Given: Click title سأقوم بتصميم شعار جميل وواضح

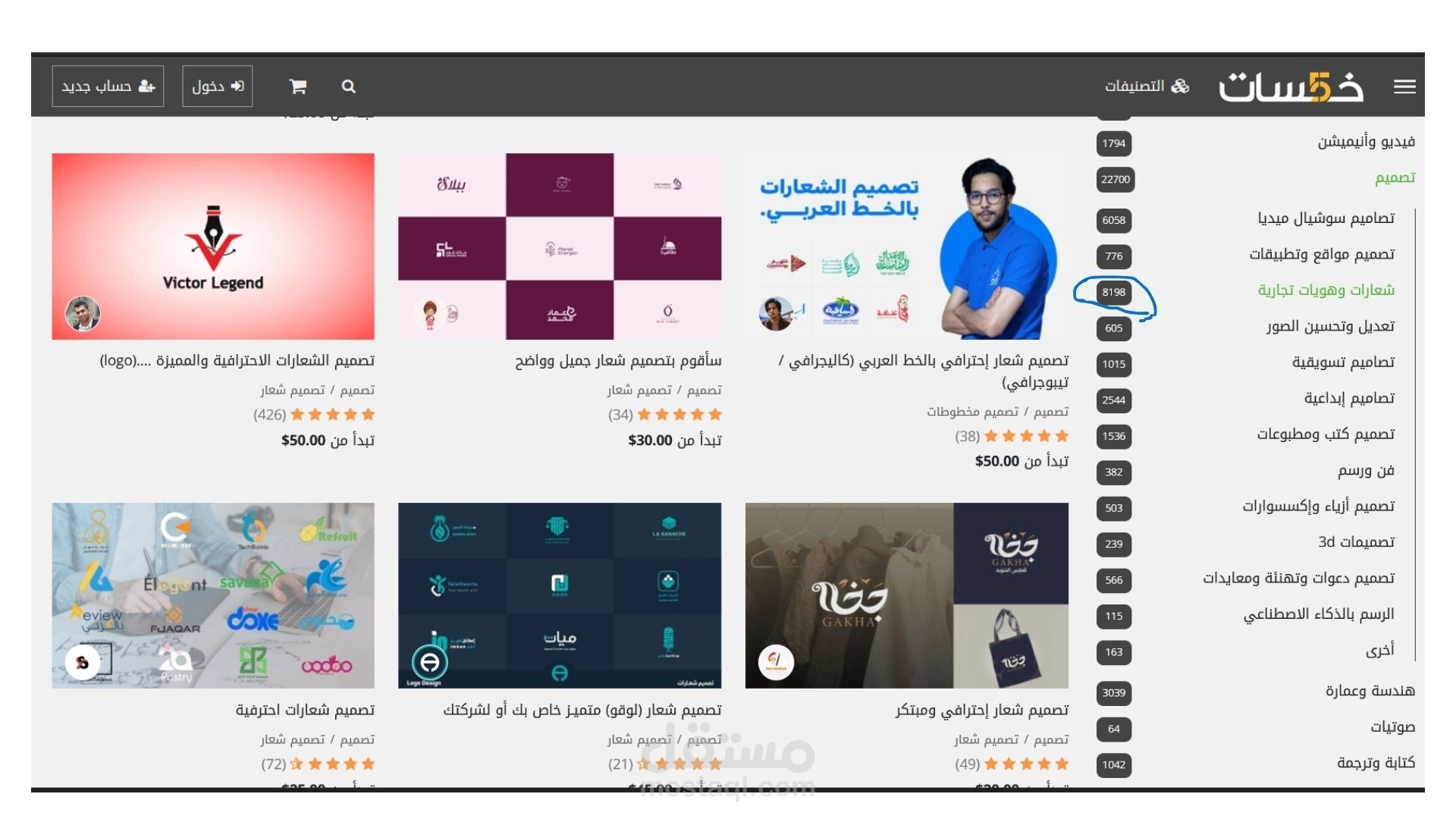Looking at the screenshot, I should tap(618, 360).
